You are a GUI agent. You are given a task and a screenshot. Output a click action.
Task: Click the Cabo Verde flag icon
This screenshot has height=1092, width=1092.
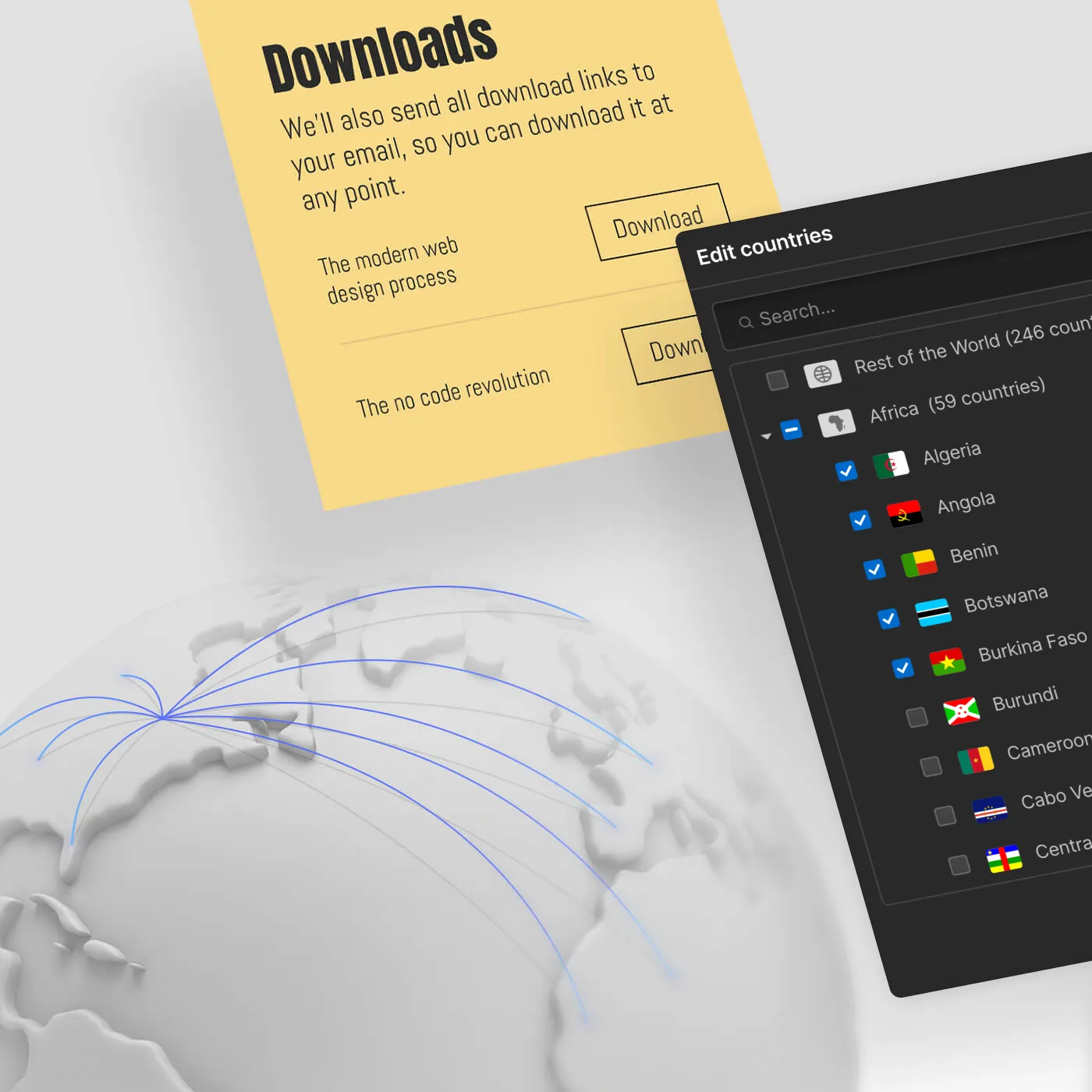pos(990,809)
